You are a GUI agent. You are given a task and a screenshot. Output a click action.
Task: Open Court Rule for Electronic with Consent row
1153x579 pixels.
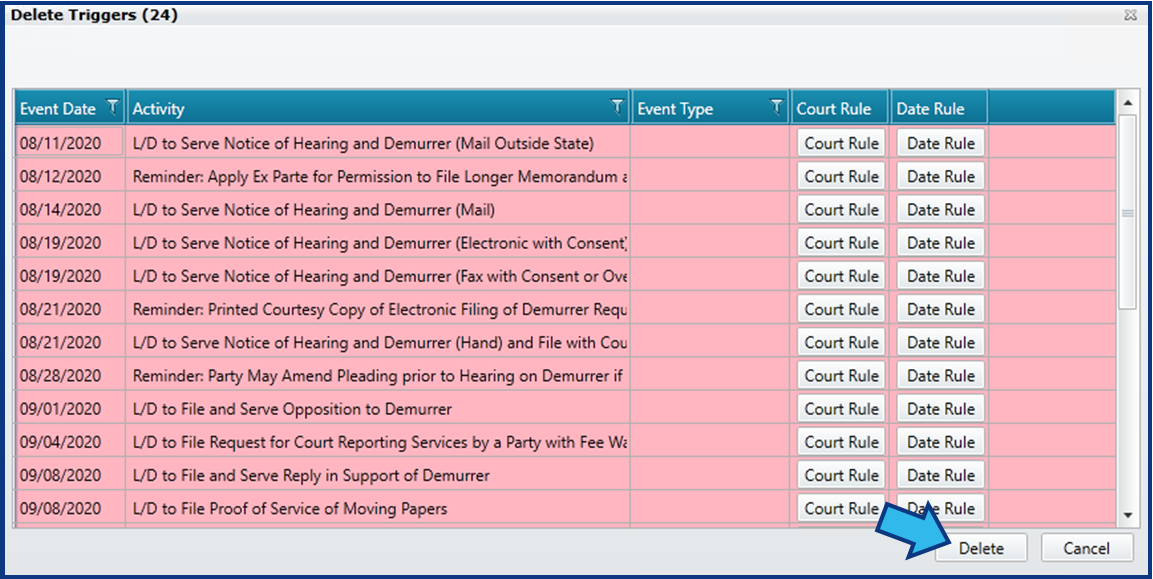(x=841, y=242)
